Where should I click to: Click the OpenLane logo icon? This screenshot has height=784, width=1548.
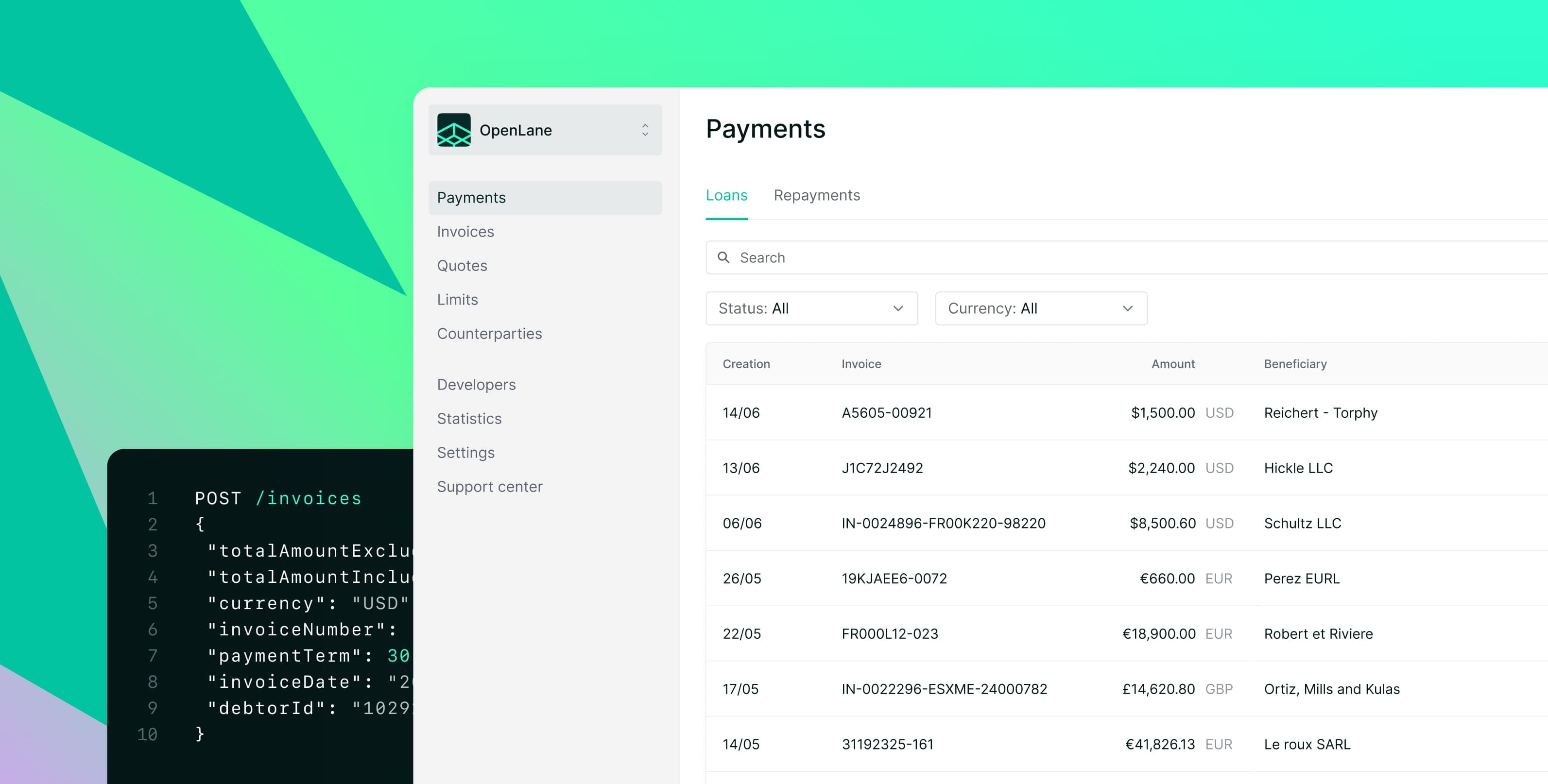click(x=454, y=130)
